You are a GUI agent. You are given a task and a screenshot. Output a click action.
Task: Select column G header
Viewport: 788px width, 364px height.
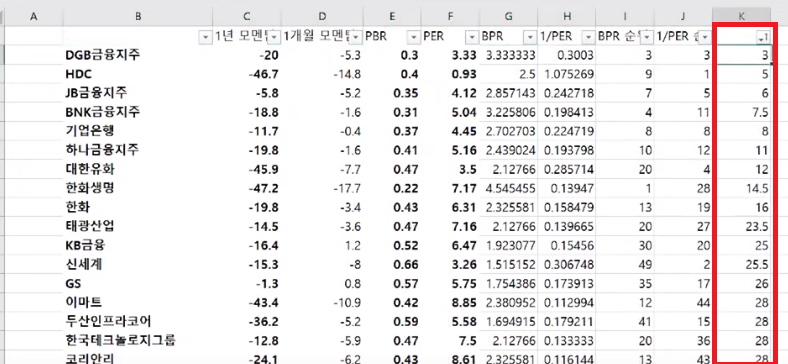(508, 17)
